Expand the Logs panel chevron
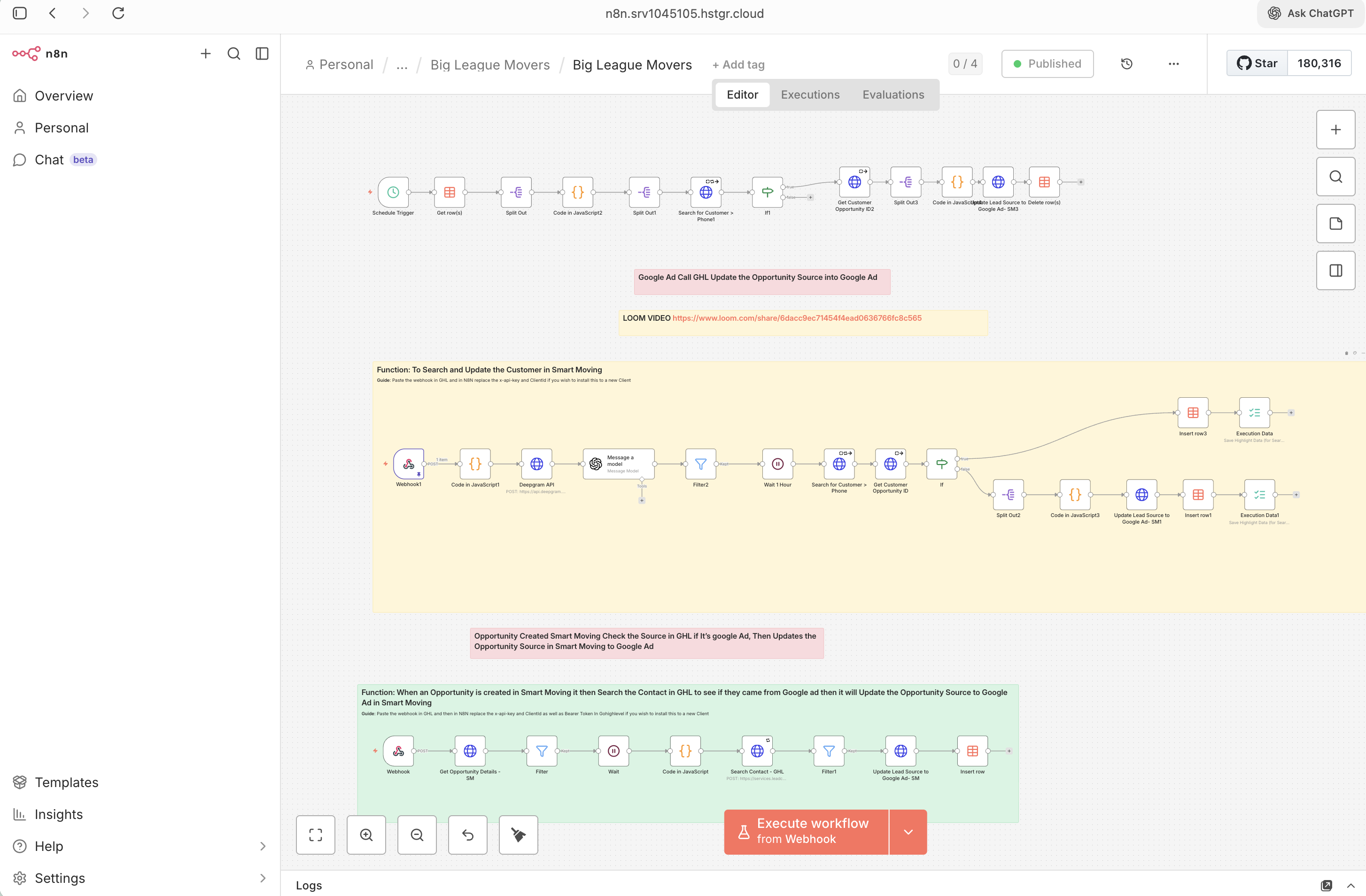 click(1350, 886)
